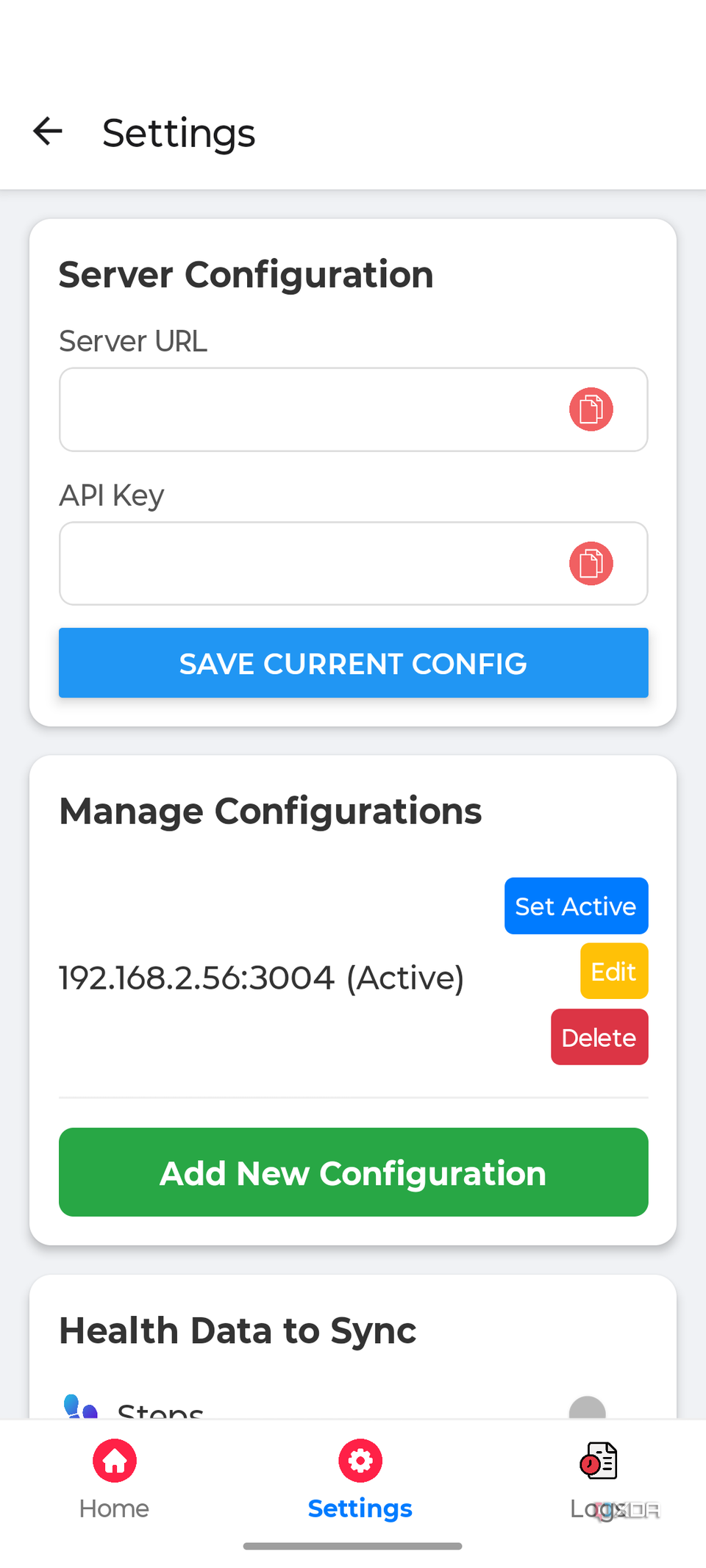Click inside the API Key input field
Viewport: 706px width, 1568px height.
pos(294,563)
